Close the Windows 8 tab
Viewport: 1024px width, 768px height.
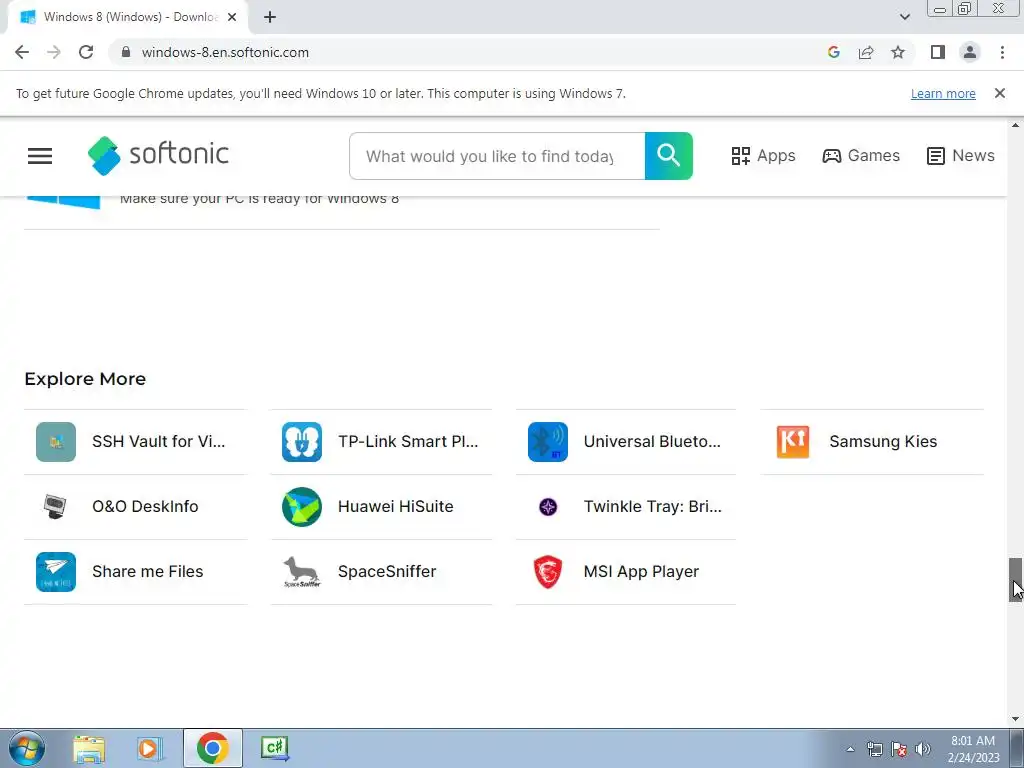[x=232, y=17]
